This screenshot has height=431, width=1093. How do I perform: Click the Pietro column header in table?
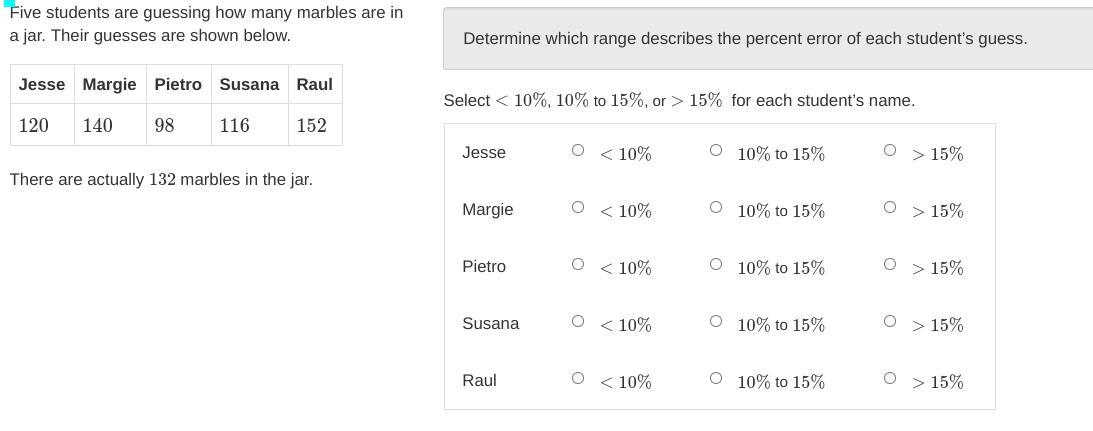click(178, 84)
